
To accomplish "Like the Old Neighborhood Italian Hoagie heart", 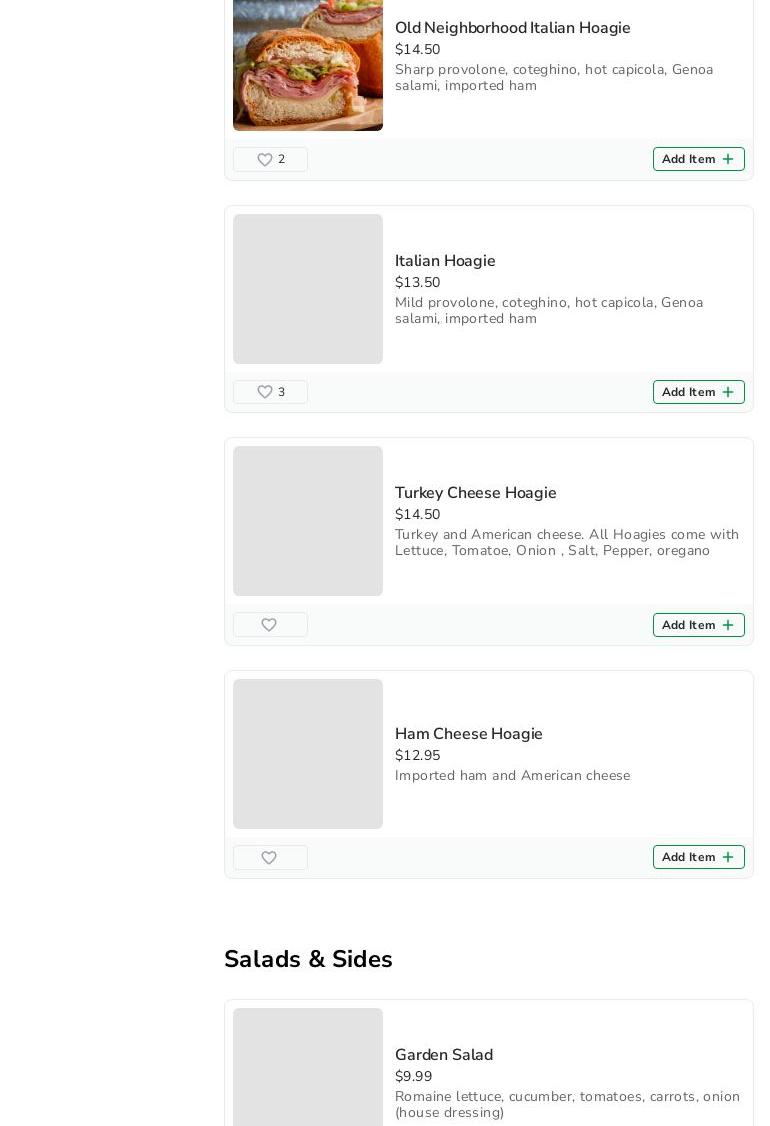I will pyautogui.click(x=270, y=159).
